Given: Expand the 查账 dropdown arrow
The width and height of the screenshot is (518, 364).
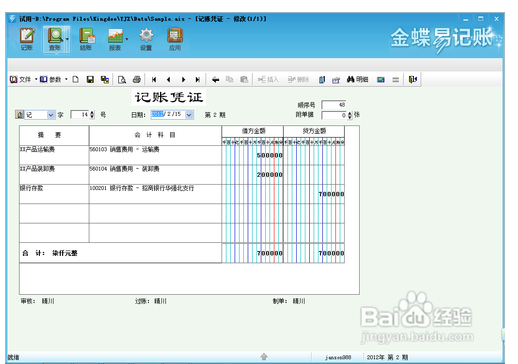Looking at the screenshot, I should (x=67, y=39).
